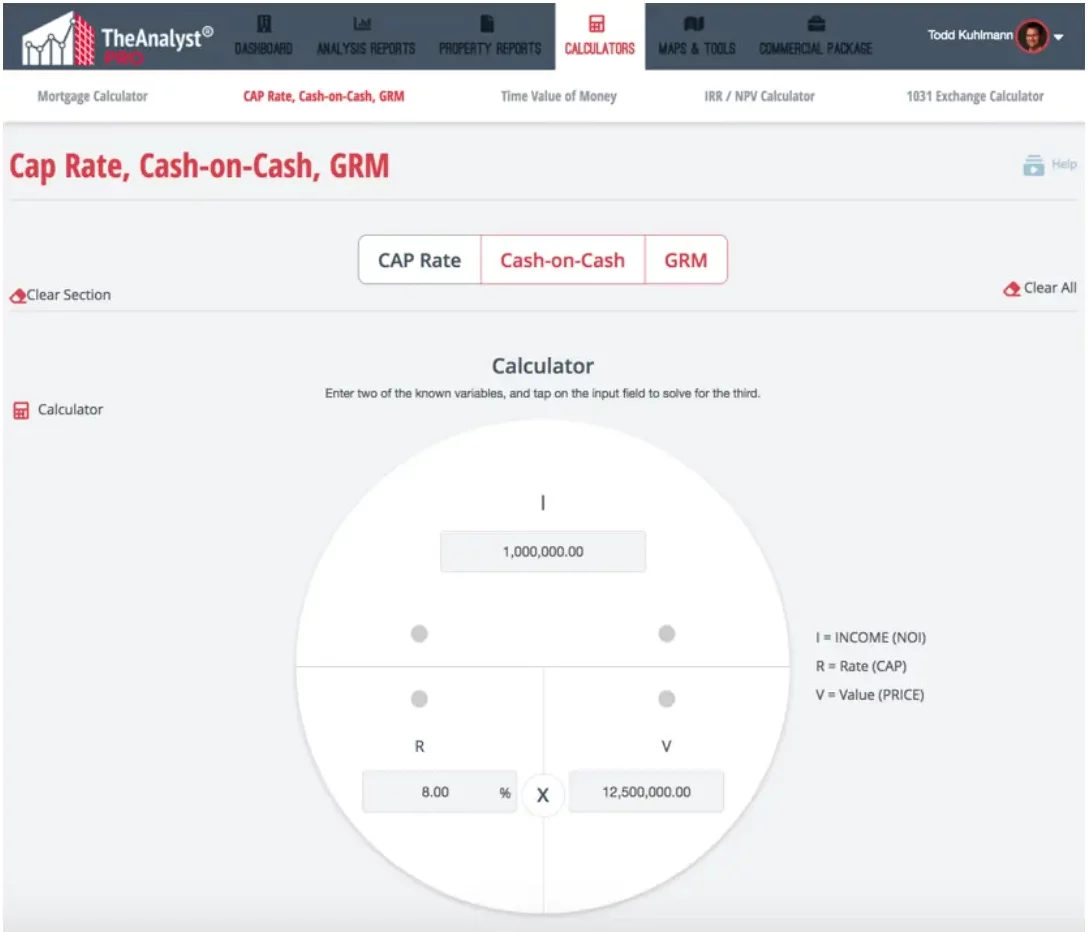
Task: Select the Income (I) value field
Action: click(x=543, y=551)
